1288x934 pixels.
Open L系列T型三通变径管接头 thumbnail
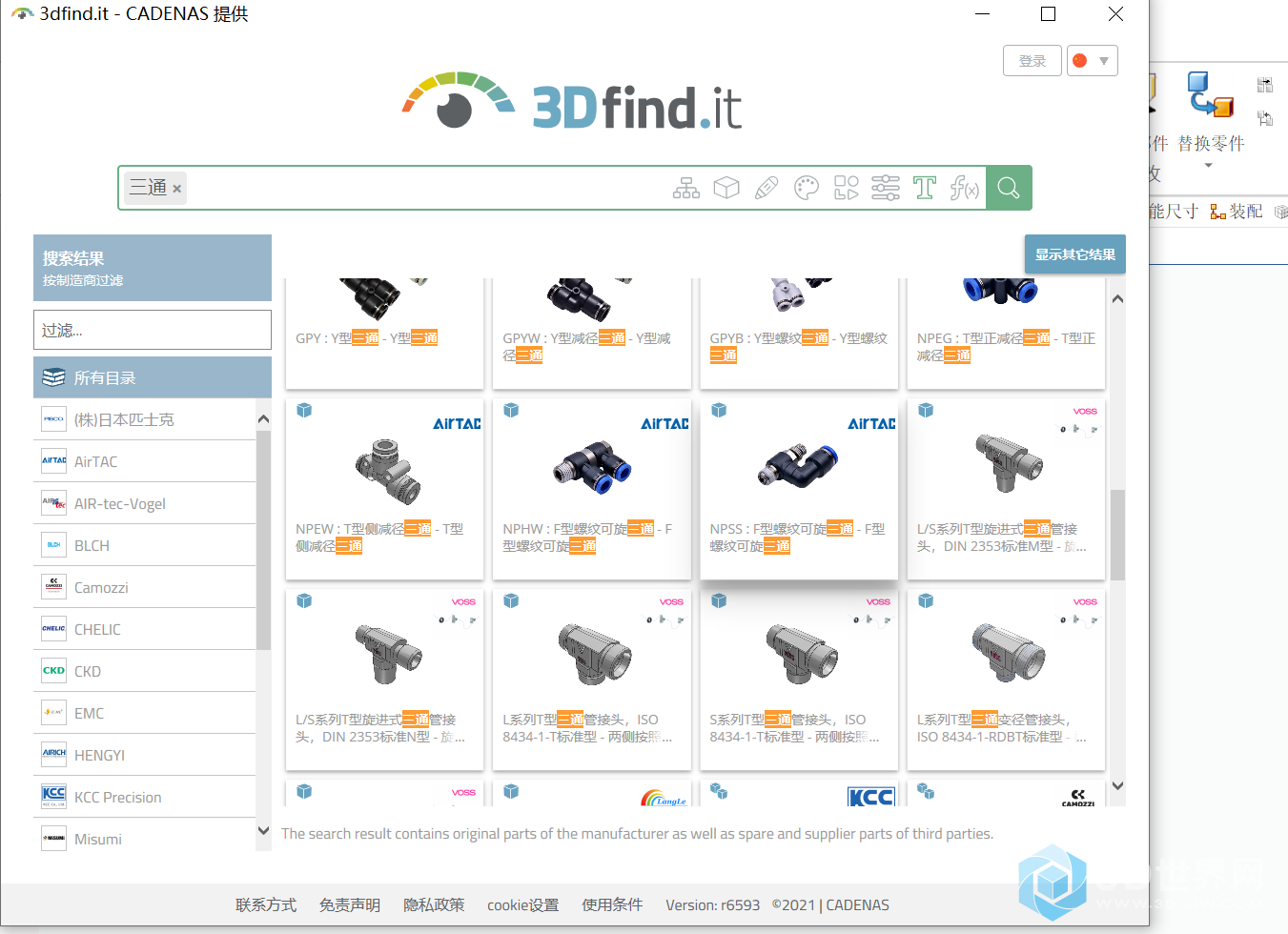point(1009,654)
